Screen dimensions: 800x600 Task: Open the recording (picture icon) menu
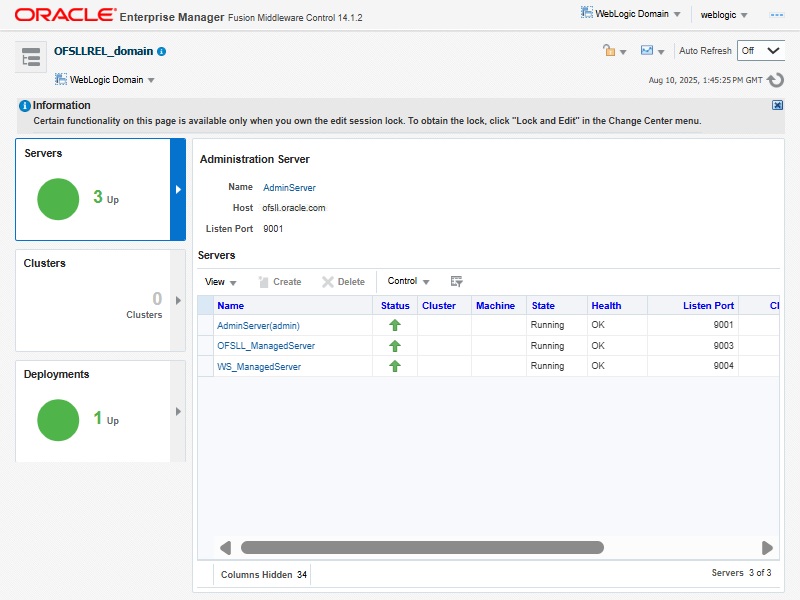pos(652,51)
